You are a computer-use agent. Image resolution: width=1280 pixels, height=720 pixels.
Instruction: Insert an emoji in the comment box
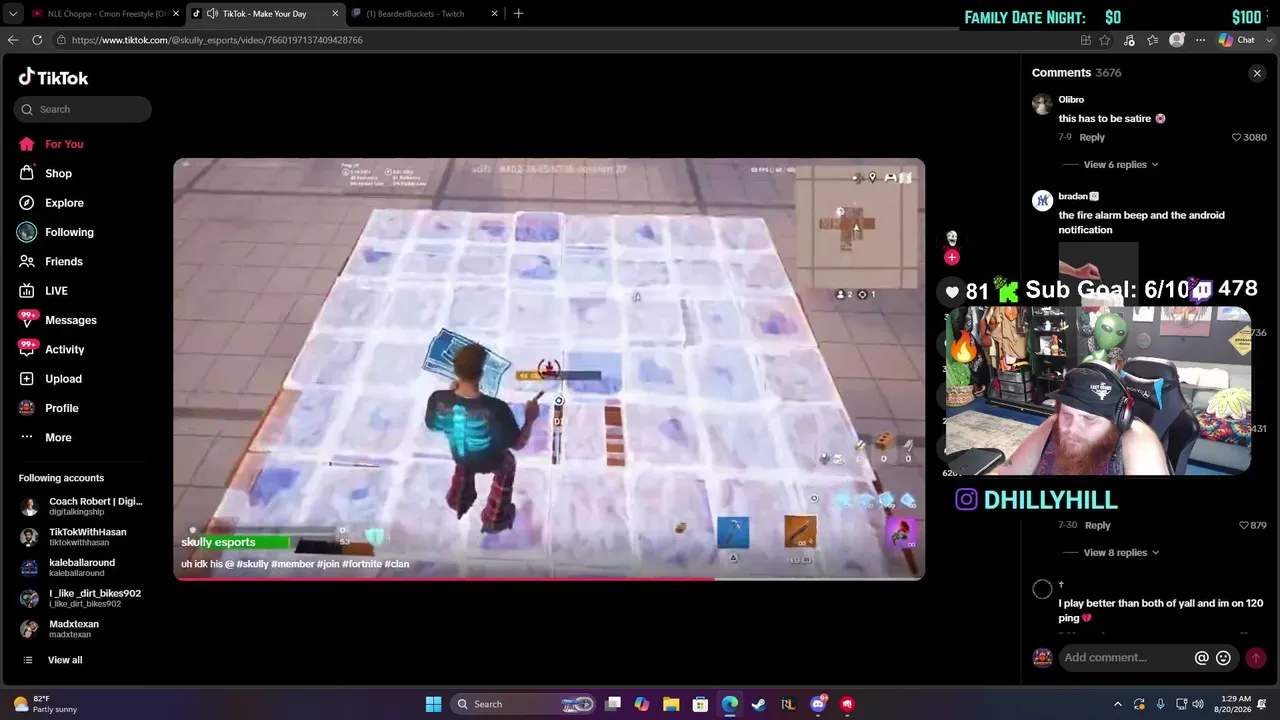(1223, 658)
